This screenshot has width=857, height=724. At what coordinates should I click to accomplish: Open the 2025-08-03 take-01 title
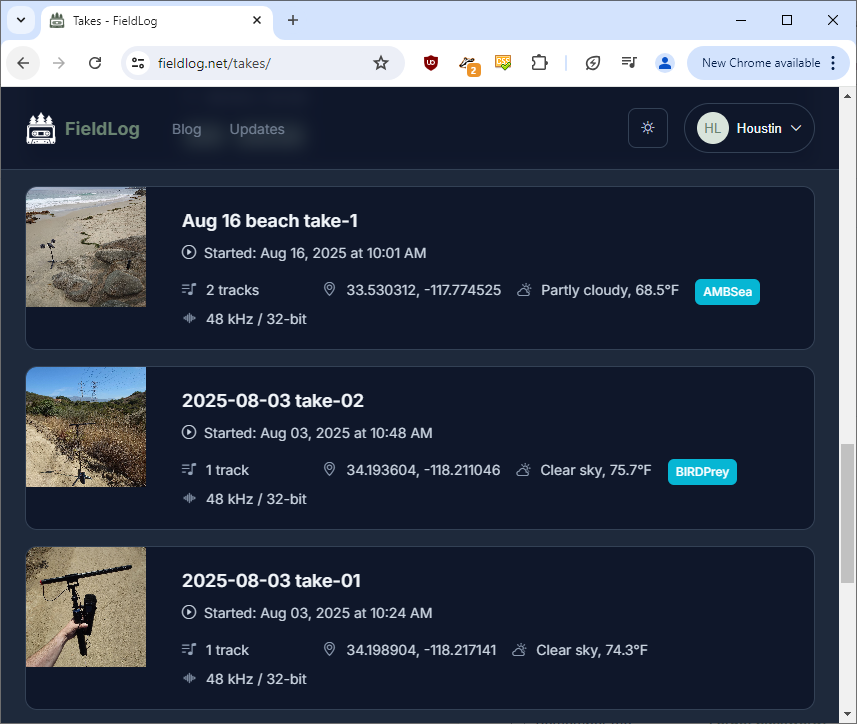click(x=272, y=580)
